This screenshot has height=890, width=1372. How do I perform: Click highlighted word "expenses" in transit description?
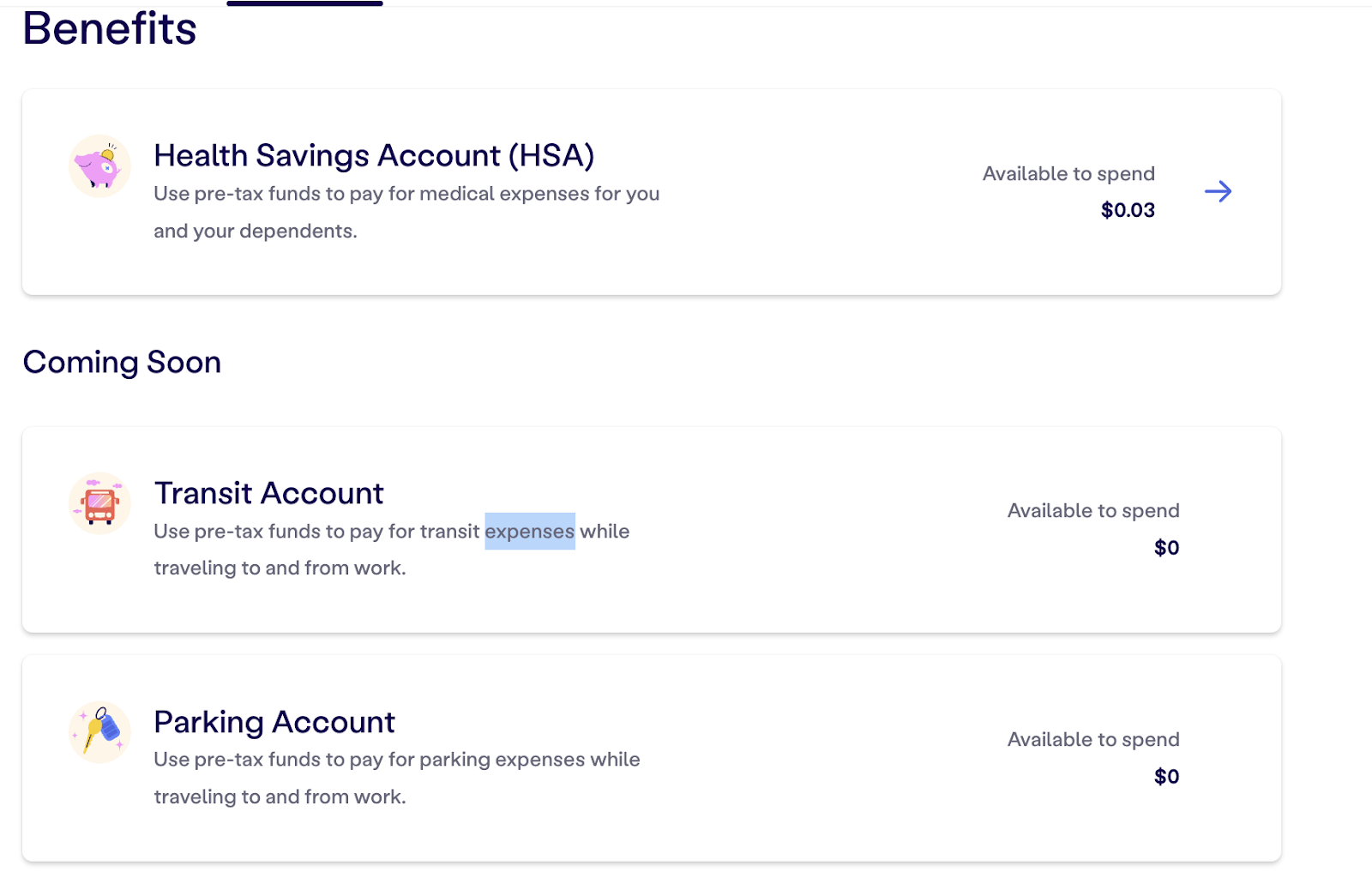[x=529, y=532]
